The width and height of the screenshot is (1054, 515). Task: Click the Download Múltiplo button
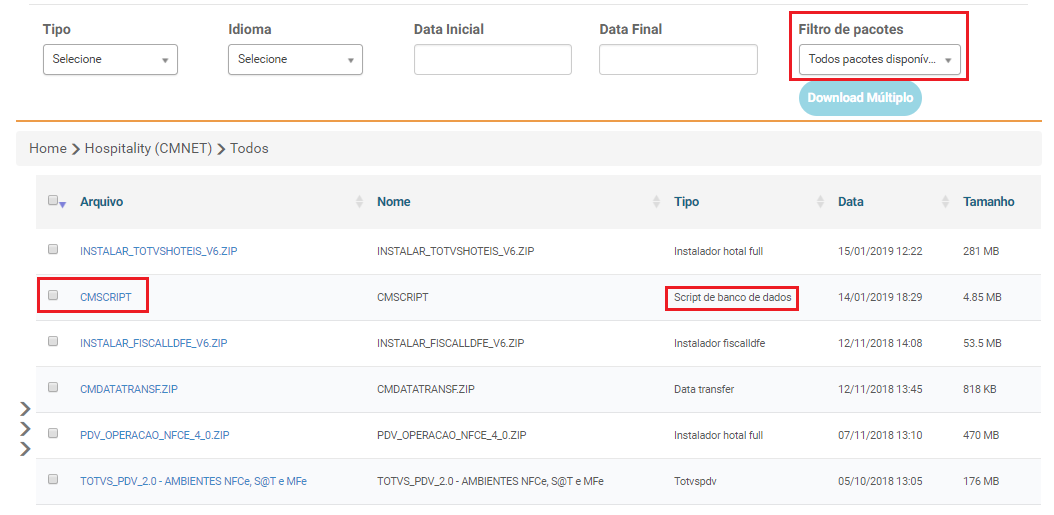[860, 98]
